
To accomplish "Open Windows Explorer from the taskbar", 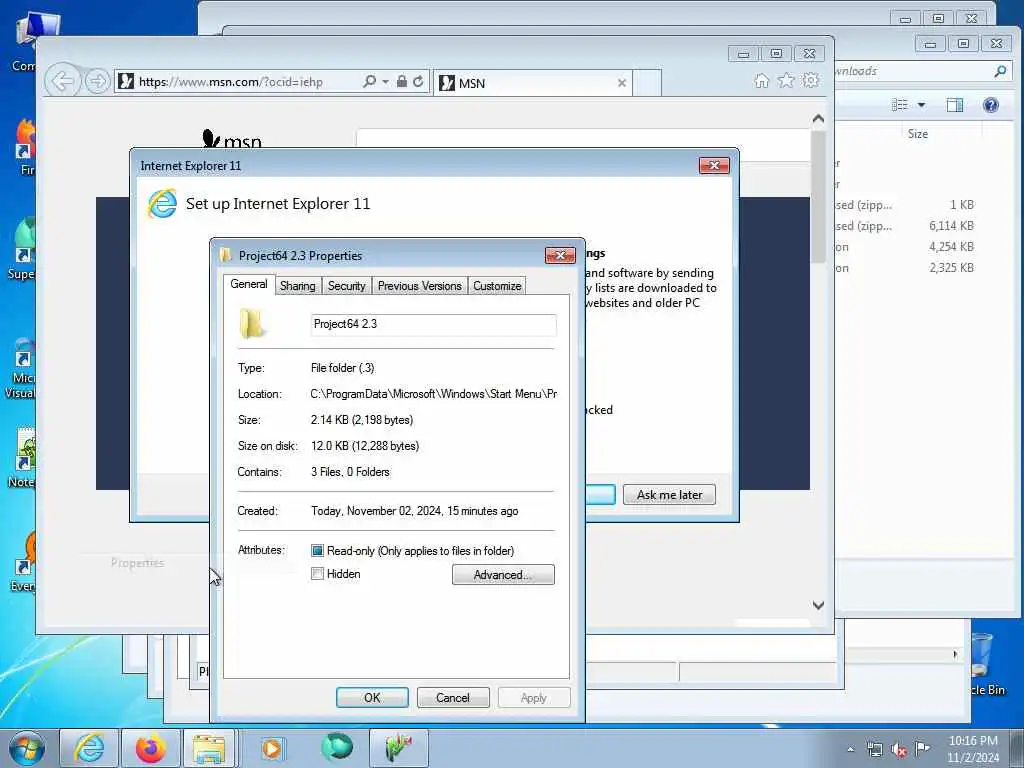I will click(x=209, y=748).
